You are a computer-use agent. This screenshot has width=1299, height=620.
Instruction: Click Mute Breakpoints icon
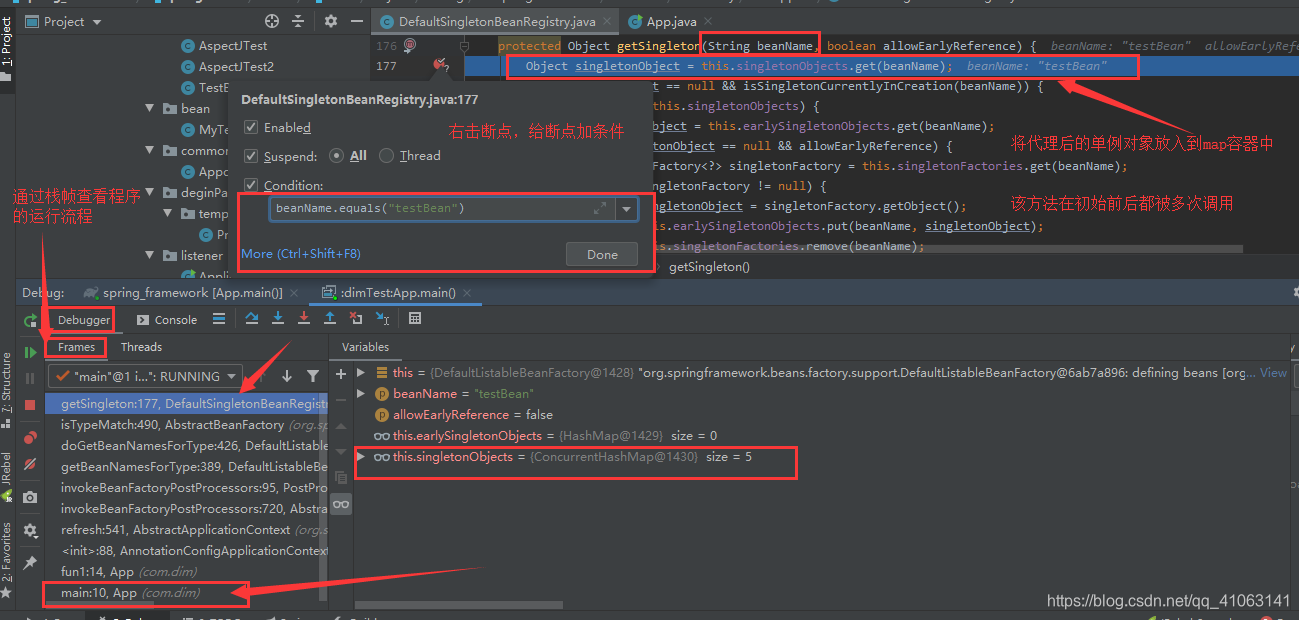pos(30,465)
